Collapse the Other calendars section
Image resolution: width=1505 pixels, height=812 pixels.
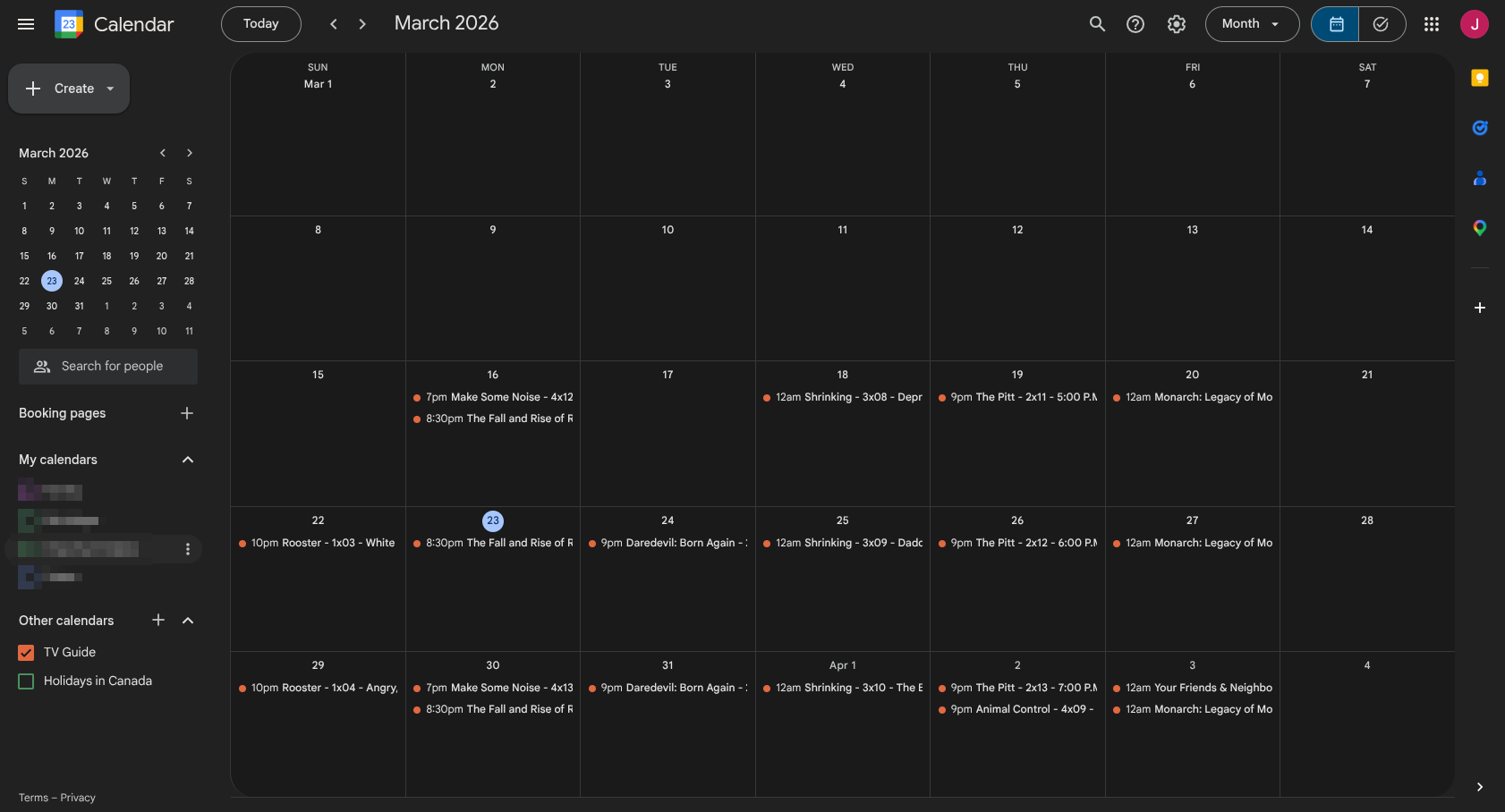(188, 621)
